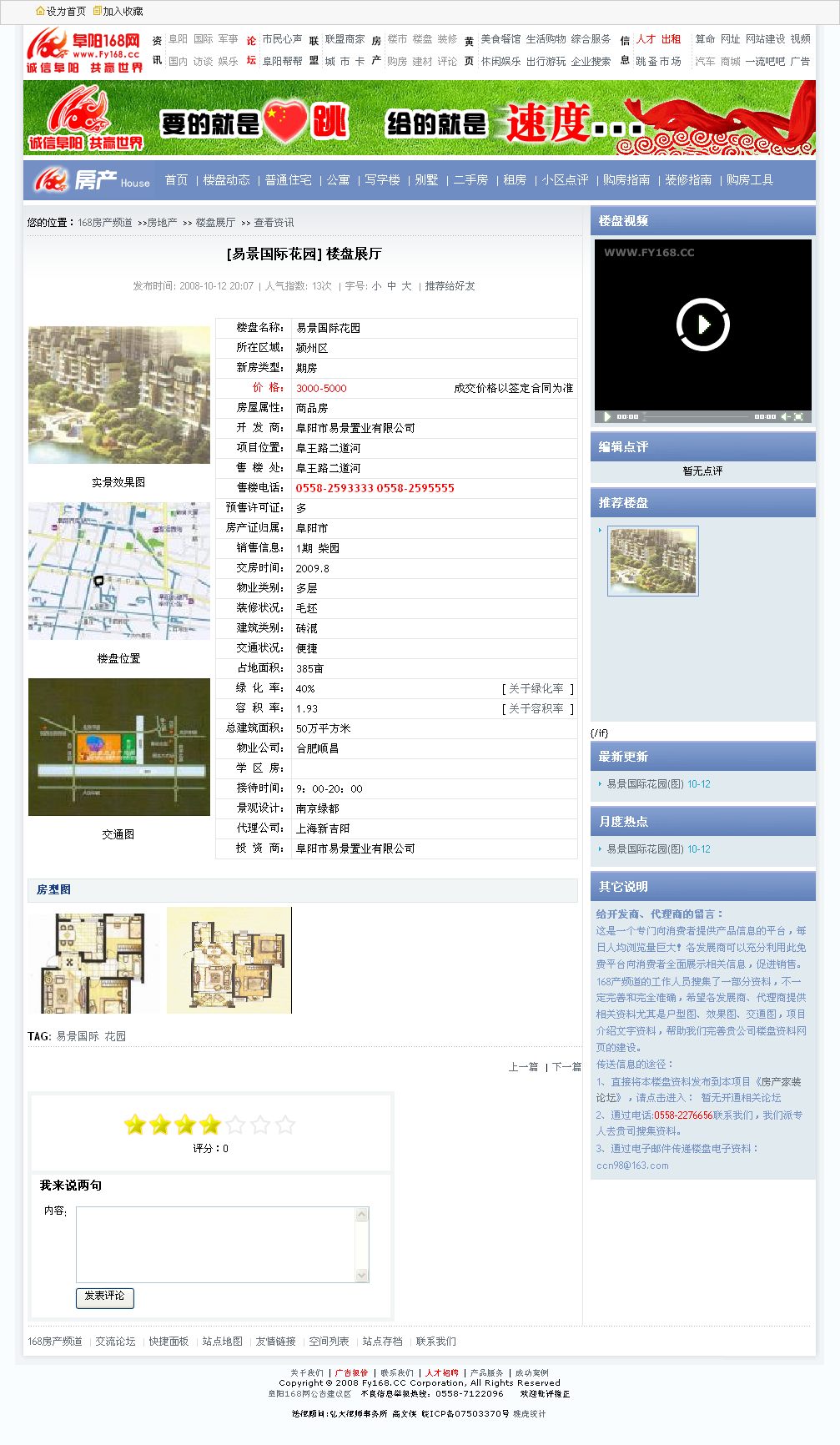This screenshot has width=840, height=1445.
Task: Open the 阜阳168网 site logo
Action: click(x=84, y=50)
